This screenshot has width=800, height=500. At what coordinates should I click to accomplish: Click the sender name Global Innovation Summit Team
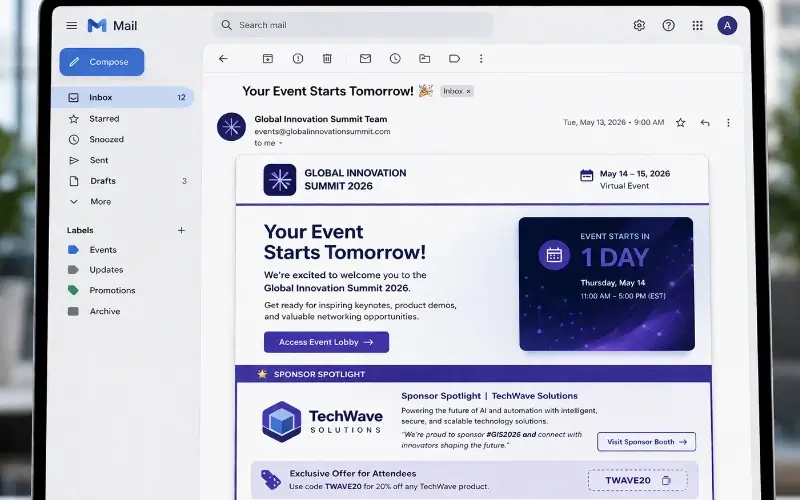(x=321, y=119)
